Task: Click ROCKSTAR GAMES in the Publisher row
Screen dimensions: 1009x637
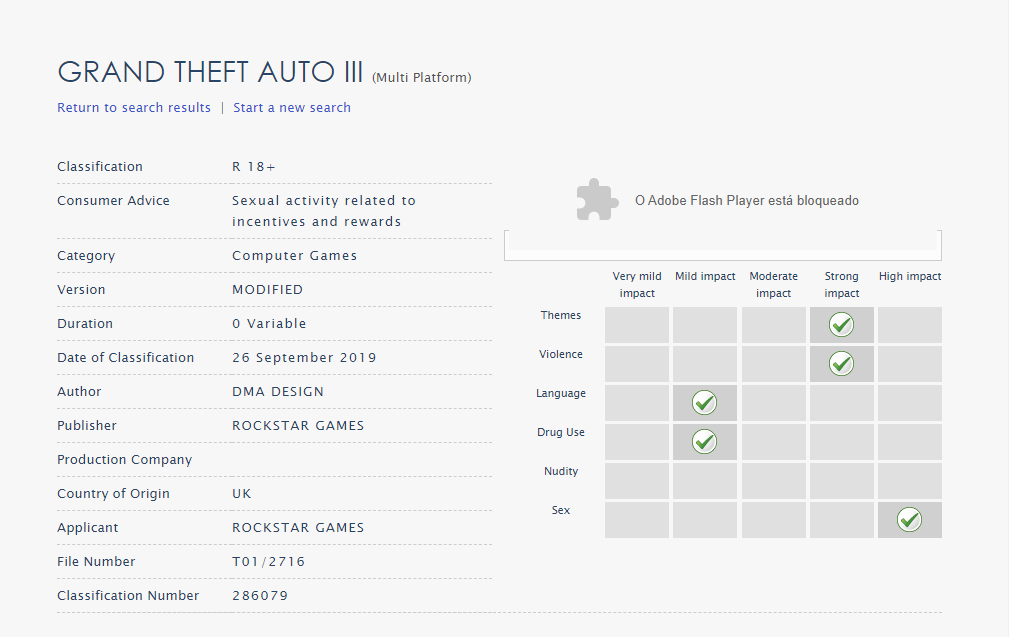Action: coord(298,426)
